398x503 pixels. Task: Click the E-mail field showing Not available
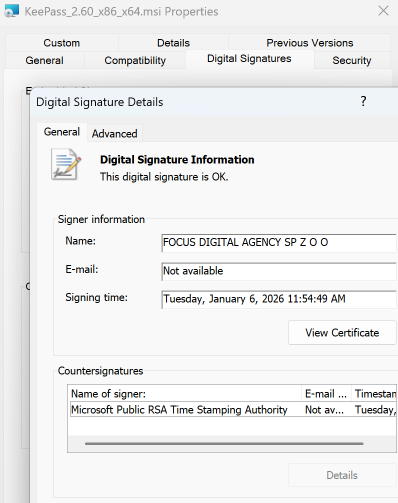(279, 271)
